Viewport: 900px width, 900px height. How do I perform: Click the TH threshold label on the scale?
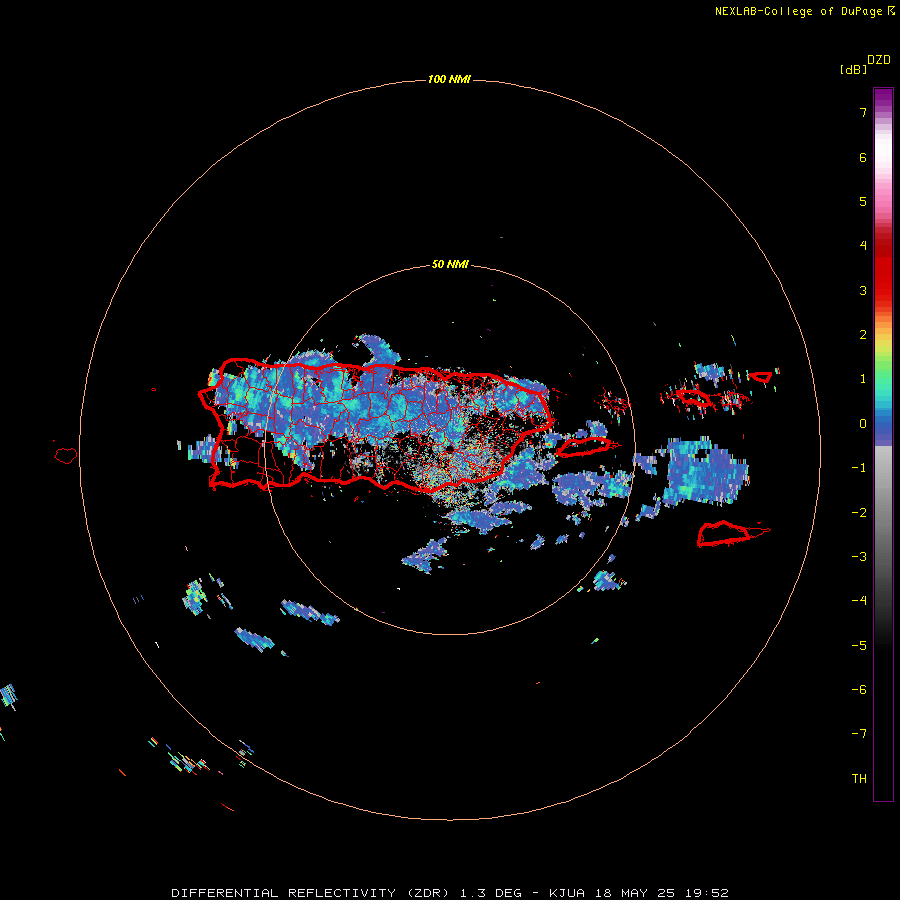859,779
